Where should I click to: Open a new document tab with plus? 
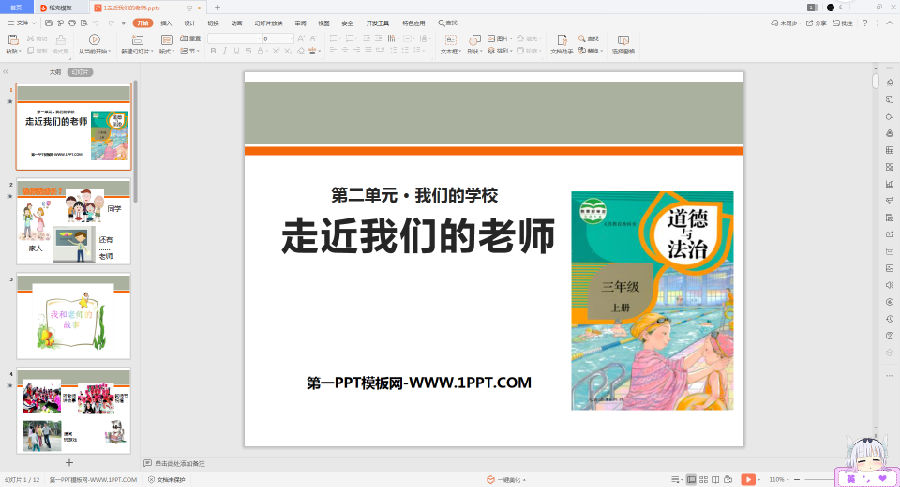217,7
